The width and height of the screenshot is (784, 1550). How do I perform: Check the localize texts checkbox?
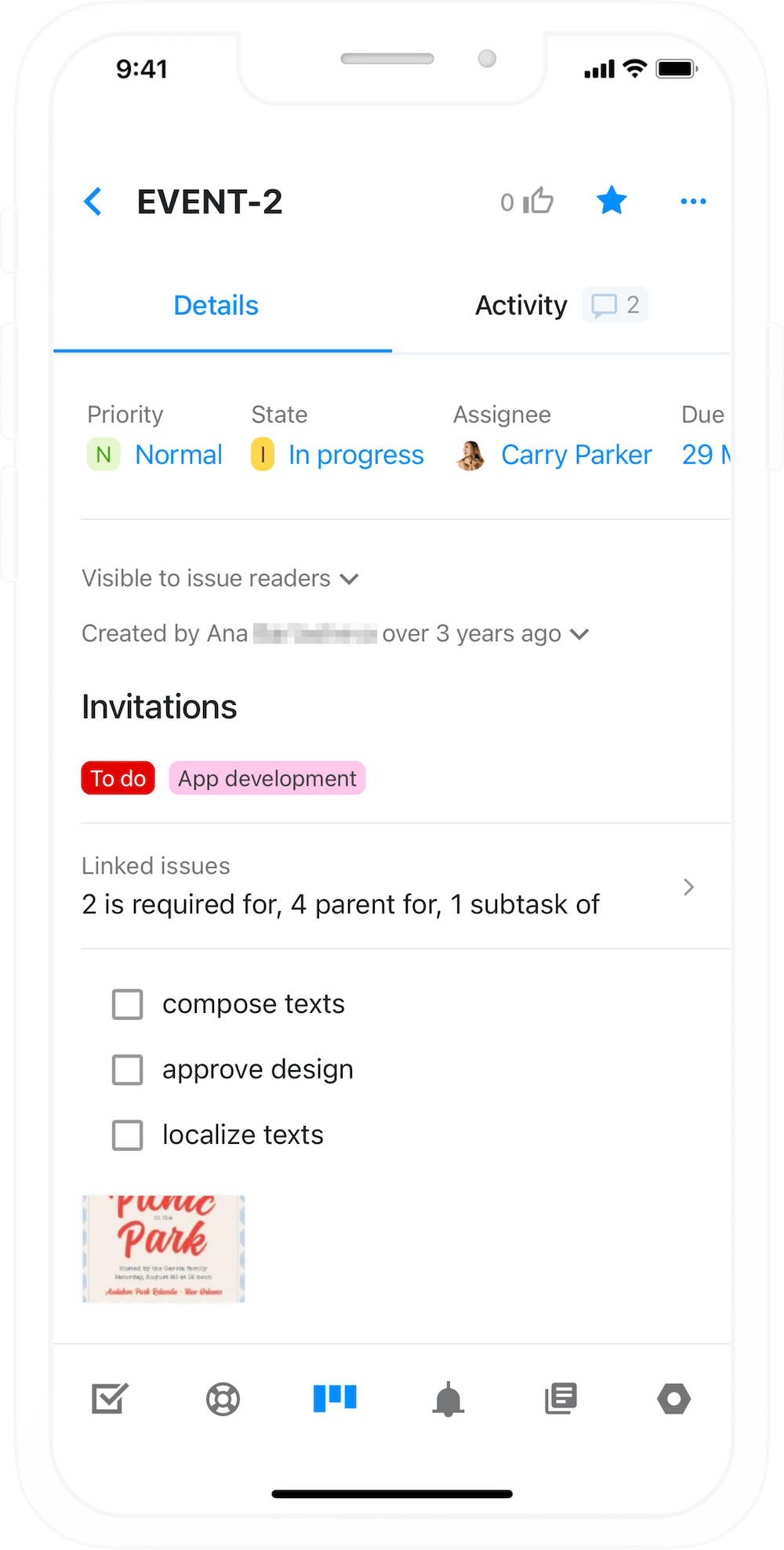point(126,1134)
